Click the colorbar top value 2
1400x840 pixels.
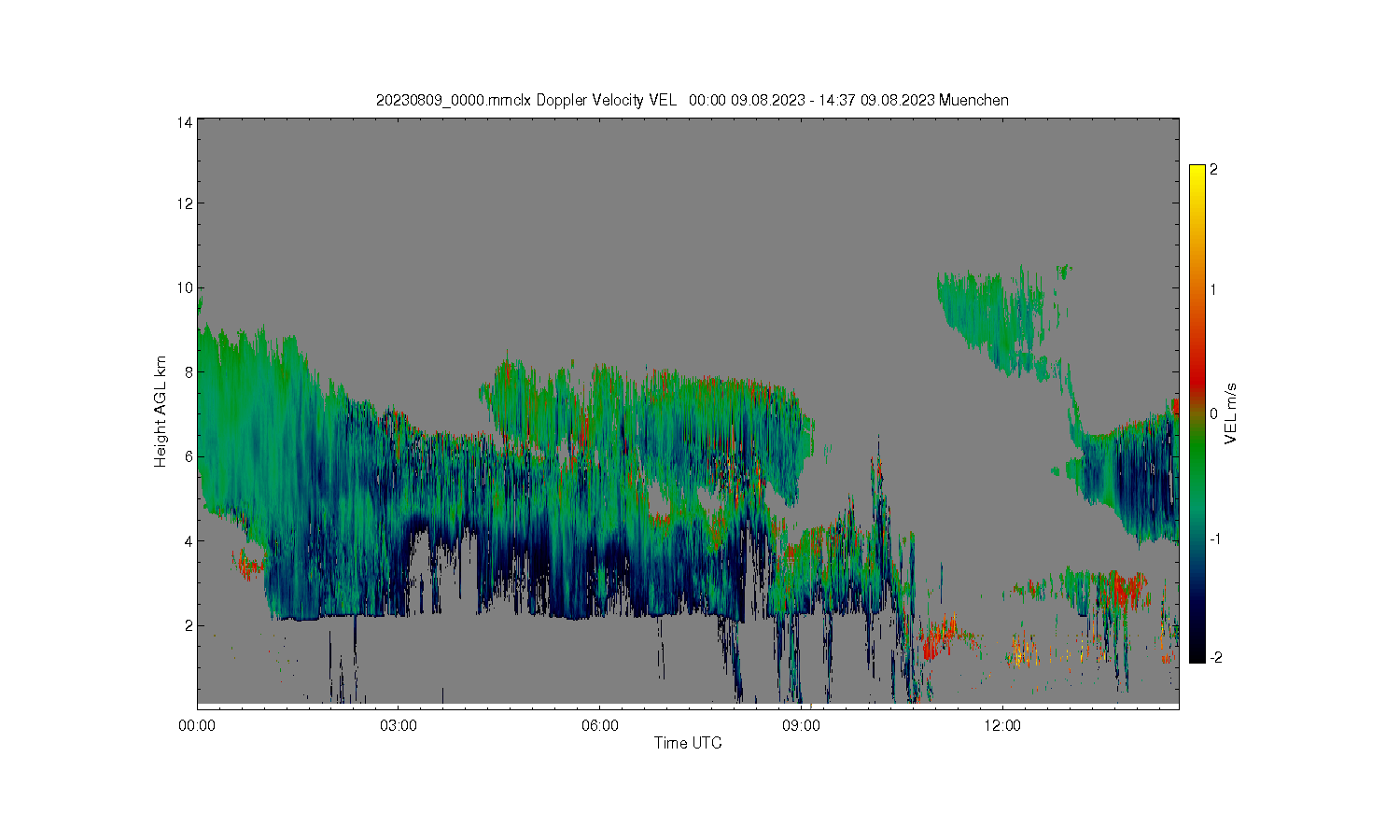[1213, 170]
